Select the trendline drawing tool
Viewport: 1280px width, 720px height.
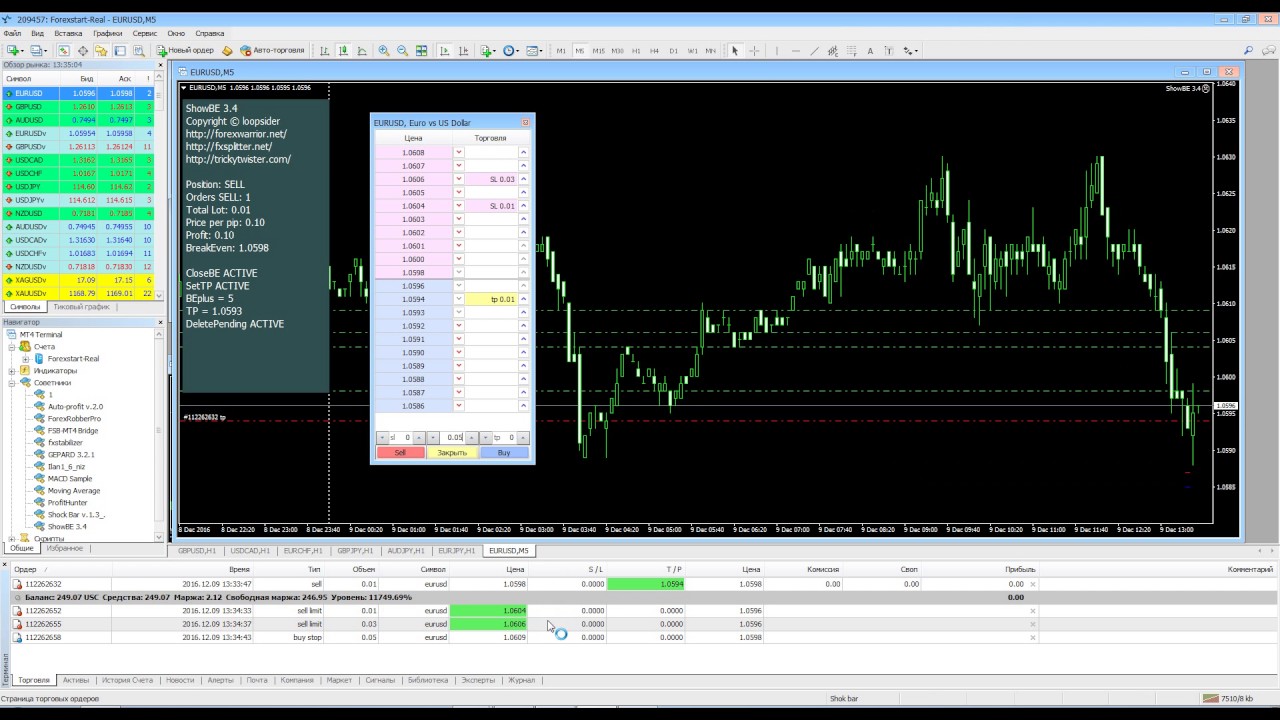click(814, 50)
